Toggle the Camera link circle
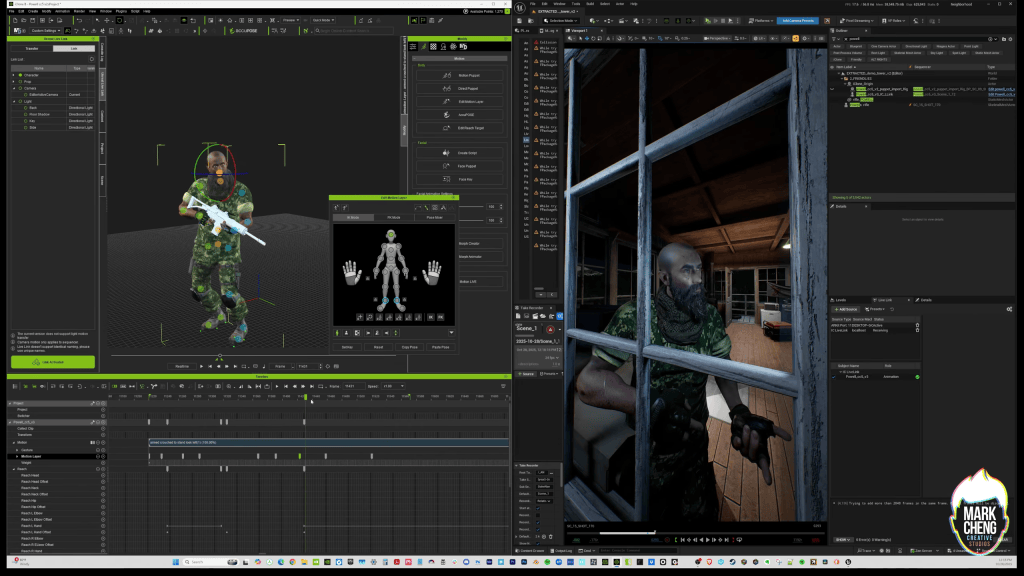1024x576 pixels. [x=20, y=88]
